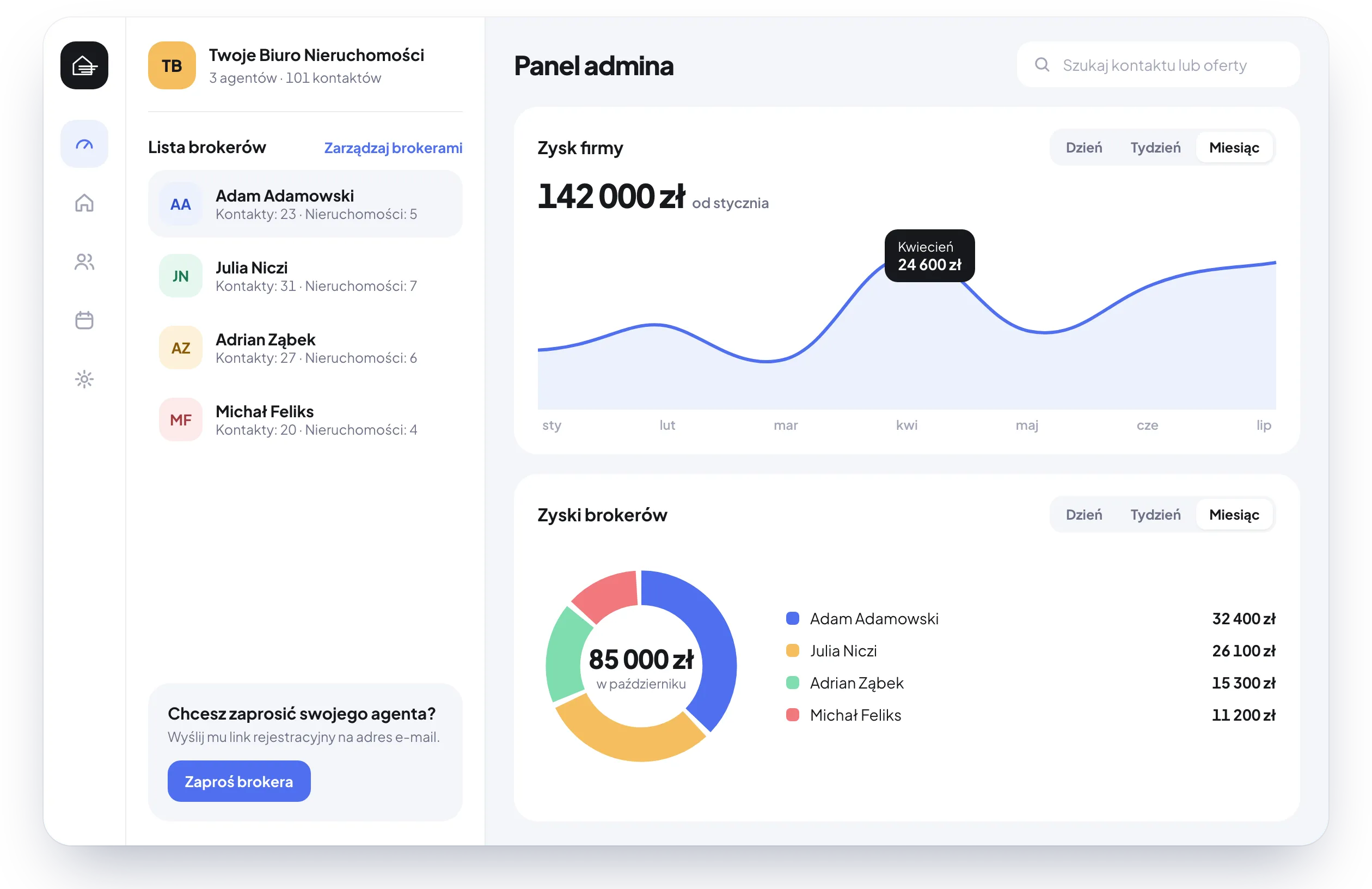Select broker Michał Feliks in list
Screen dimensions: 1372x889
point(305,419)
